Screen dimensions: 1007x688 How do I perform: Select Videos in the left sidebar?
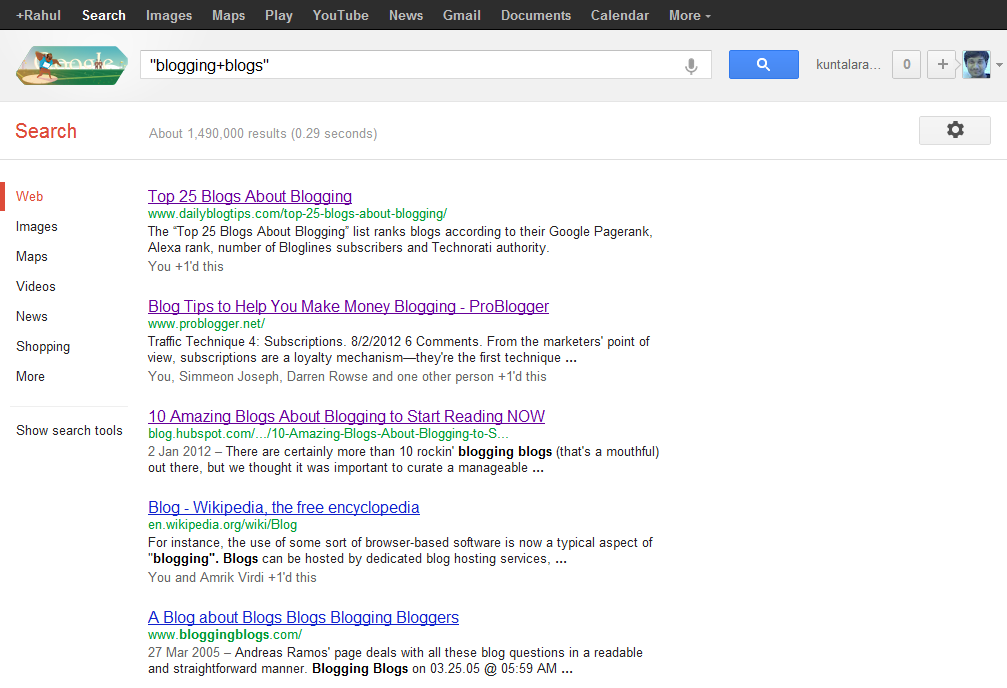(x=35, y=287)
